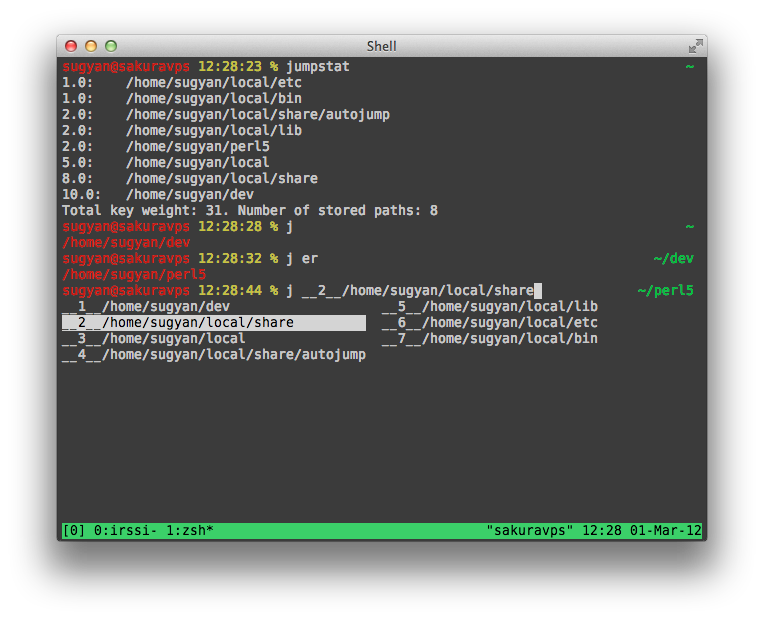Click the '2.0: /home/sugyan/perl5' jumpstat line
Viewport: 764px width, 620px height.
166,147
